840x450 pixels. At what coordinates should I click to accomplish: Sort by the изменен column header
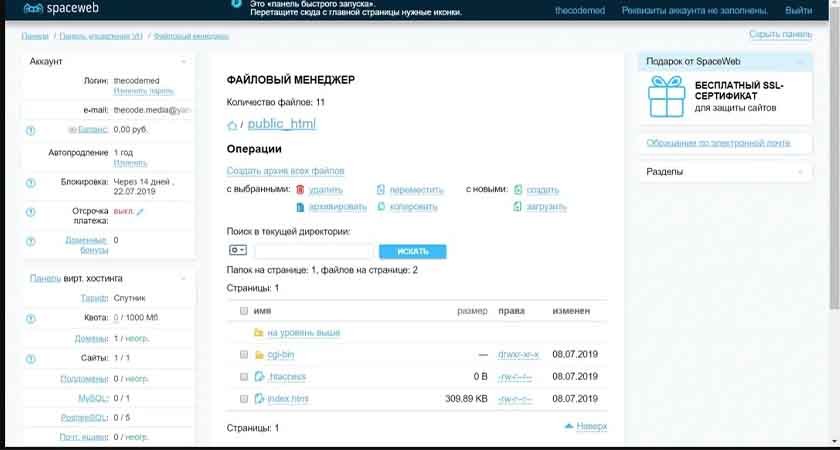pos(571,311)
